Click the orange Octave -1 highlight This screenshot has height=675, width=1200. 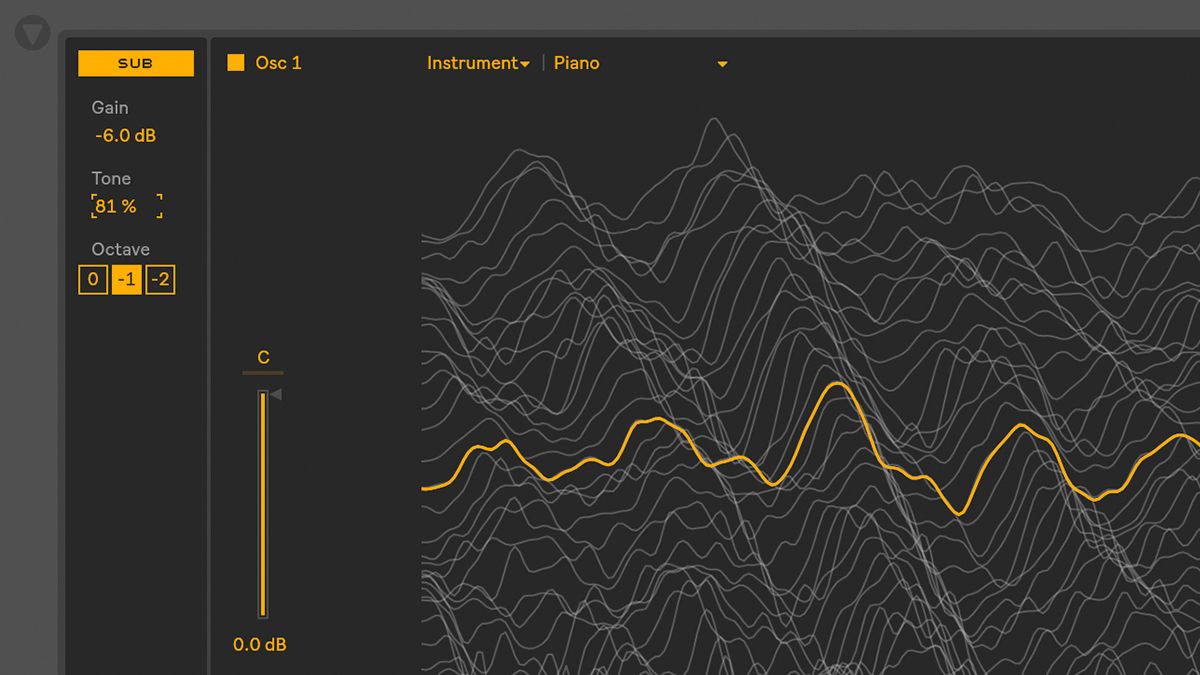coord(126,279)
